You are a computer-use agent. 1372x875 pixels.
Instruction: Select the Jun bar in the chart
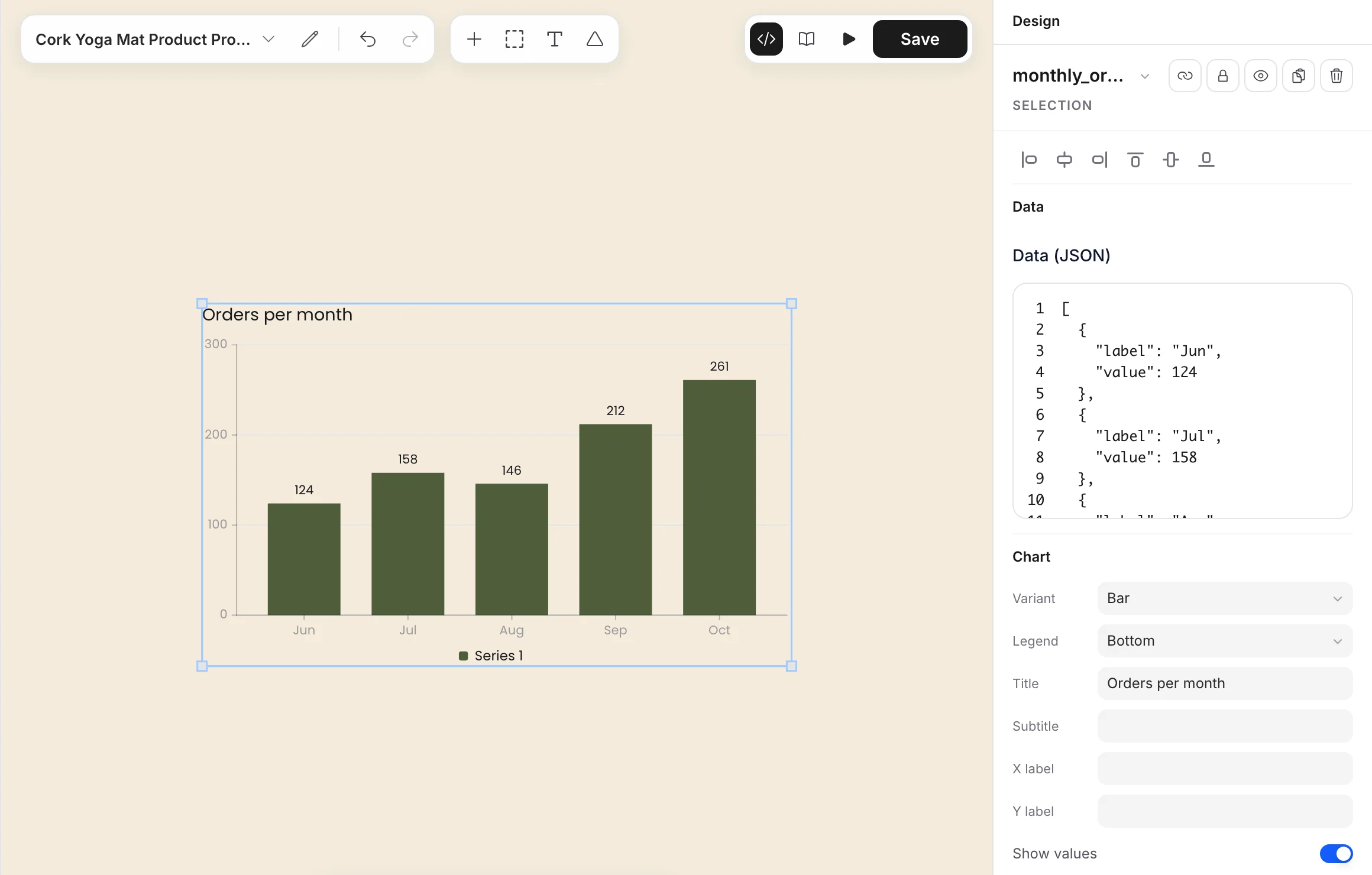point(304,559)
